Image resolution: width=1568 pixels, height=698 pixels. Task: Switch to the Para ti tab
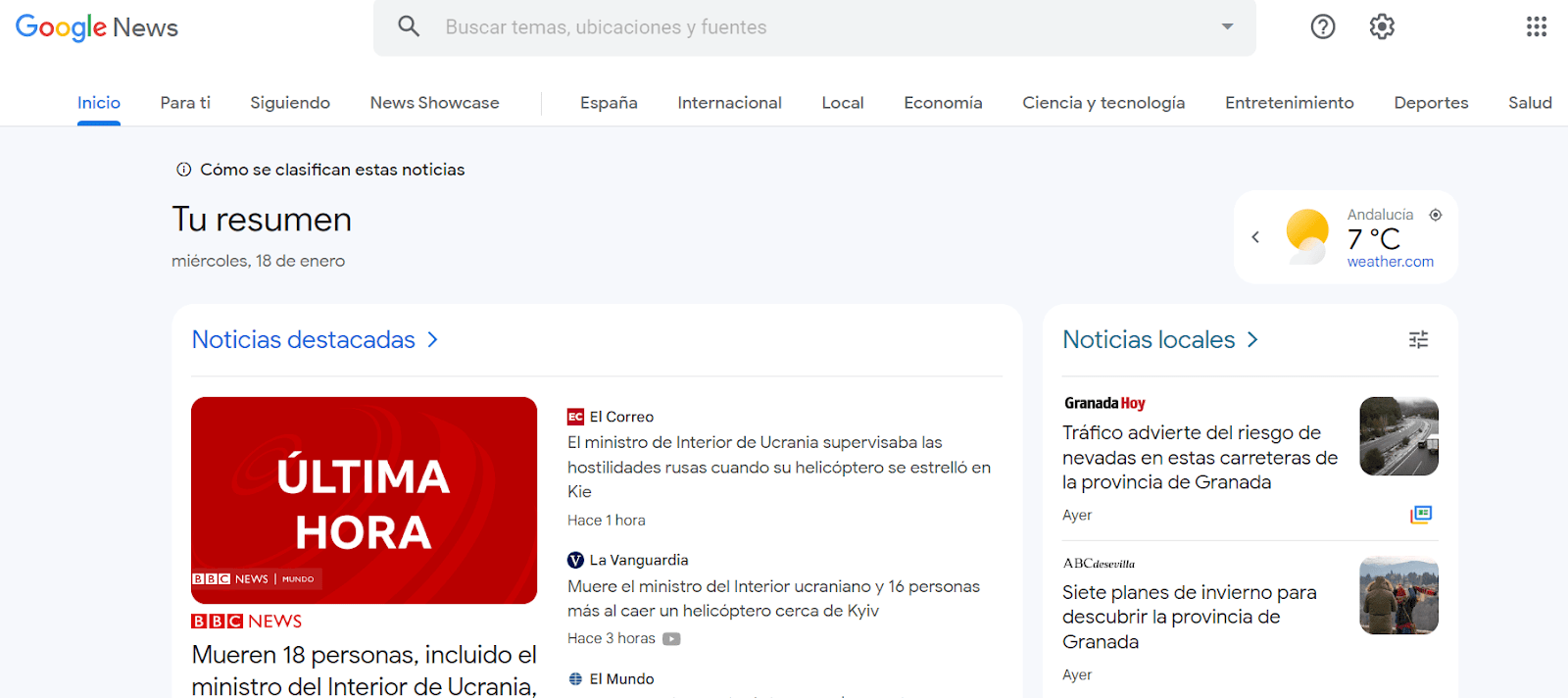pos(185,102)
